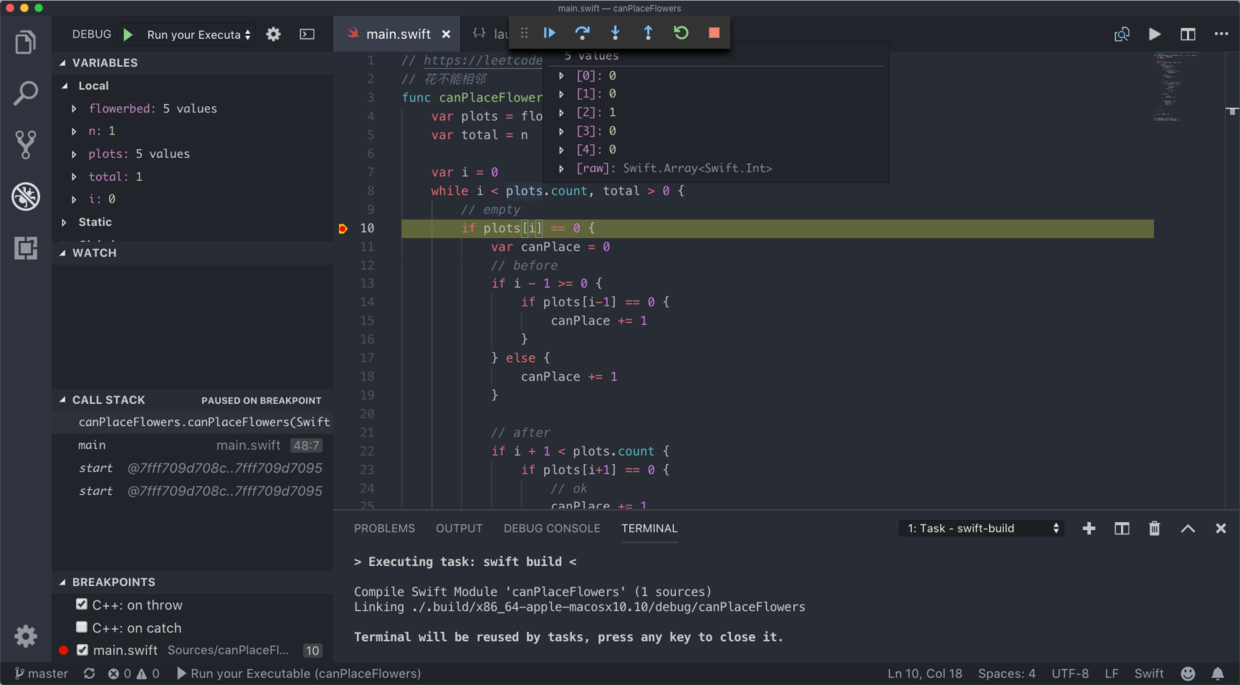Step Into in debug toolbar
The height and width of the screenshot is (685, 1240).
(615, 33)
